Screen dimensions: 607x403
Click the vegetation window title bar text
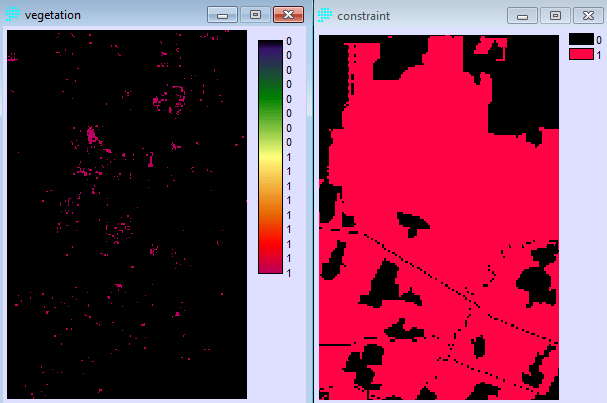53,15
